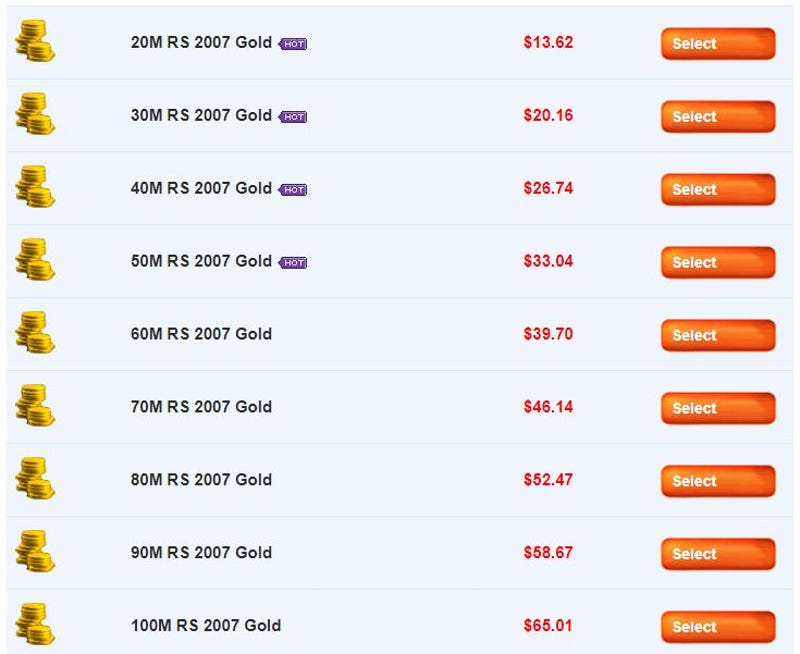Click the gold coins icon for 80M gold
Image resolution: width=800 pixels, height=654 pixels.
tap(35, 479)
